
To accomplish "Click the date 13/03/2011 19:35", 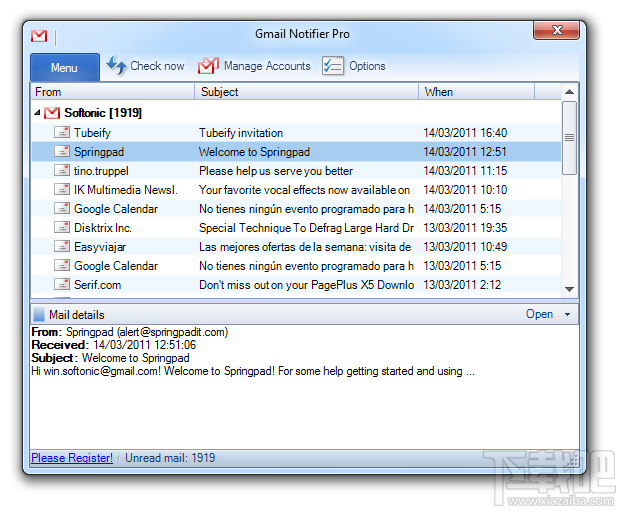I will [x=465, y=228].
